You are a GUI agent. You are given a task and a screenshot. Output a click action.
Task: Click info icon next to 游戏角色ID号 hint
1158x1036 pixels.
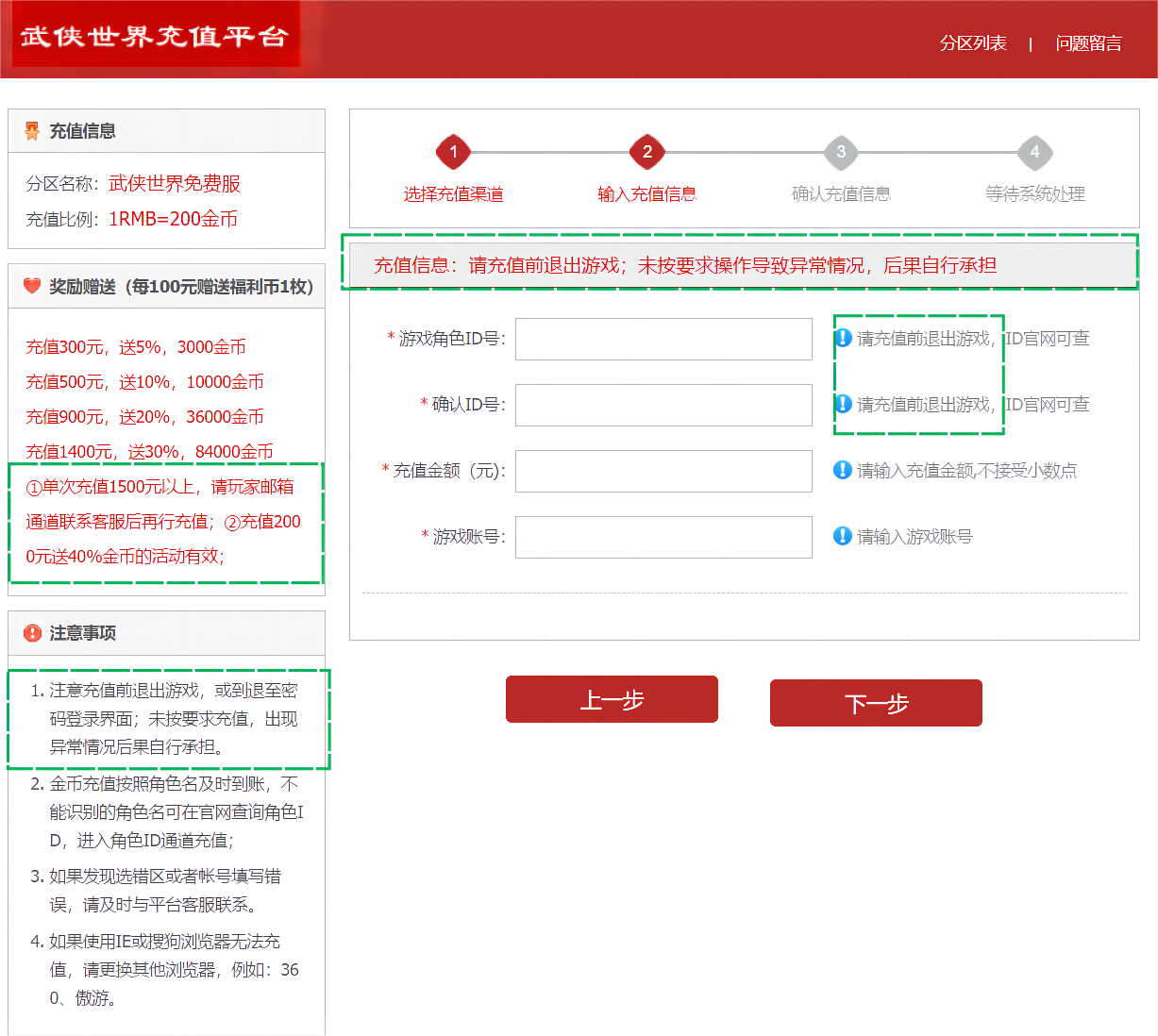[x=843, y=338]
